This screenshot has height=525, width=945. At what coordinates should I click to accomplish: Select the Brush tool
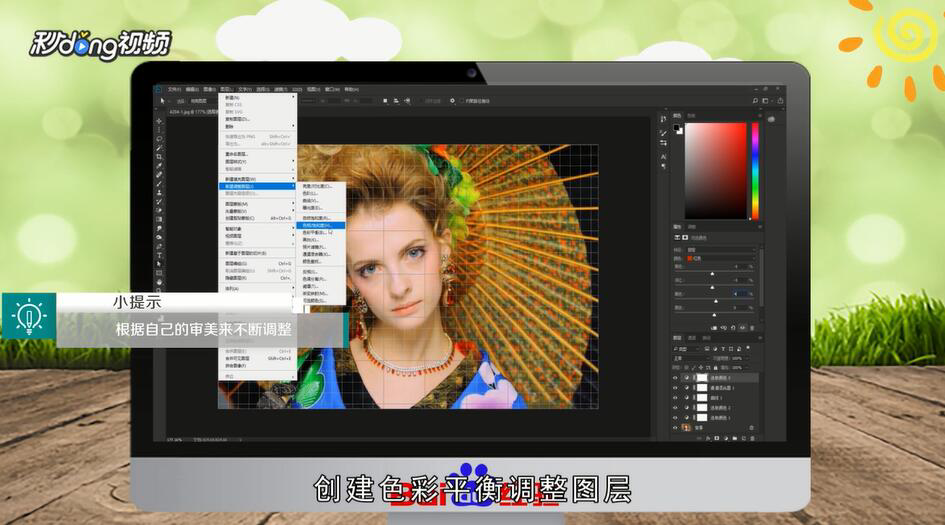[159, 184]
